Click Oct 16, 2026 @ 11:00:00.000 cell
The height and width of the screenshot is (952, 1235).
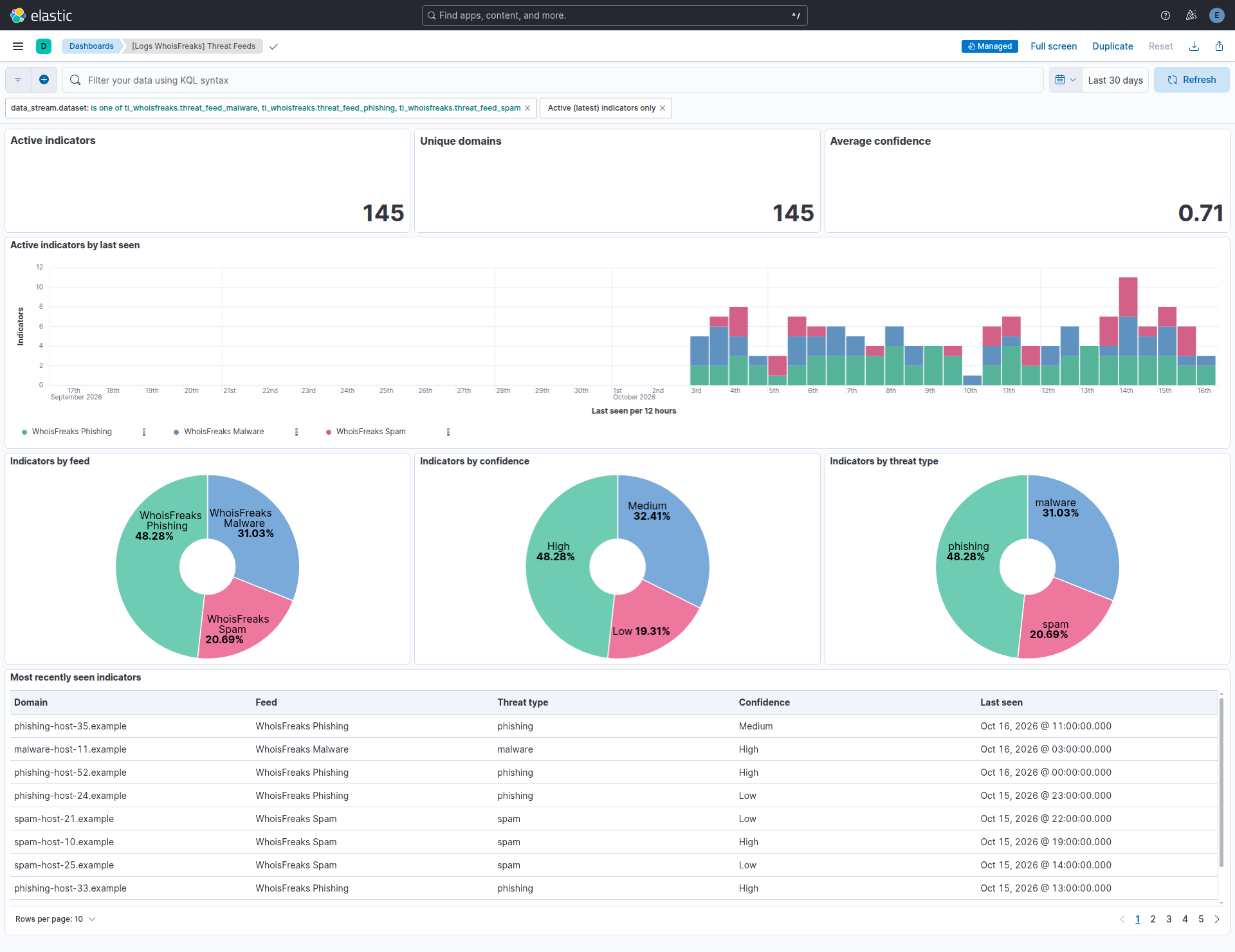click(1046, 726)
